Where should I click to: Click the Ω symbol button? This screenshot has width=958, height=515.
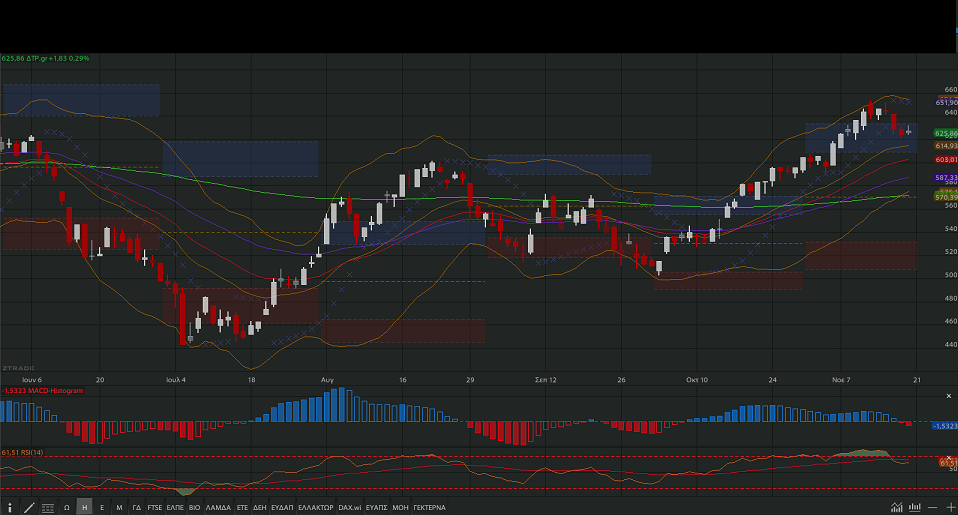(67, 508)
